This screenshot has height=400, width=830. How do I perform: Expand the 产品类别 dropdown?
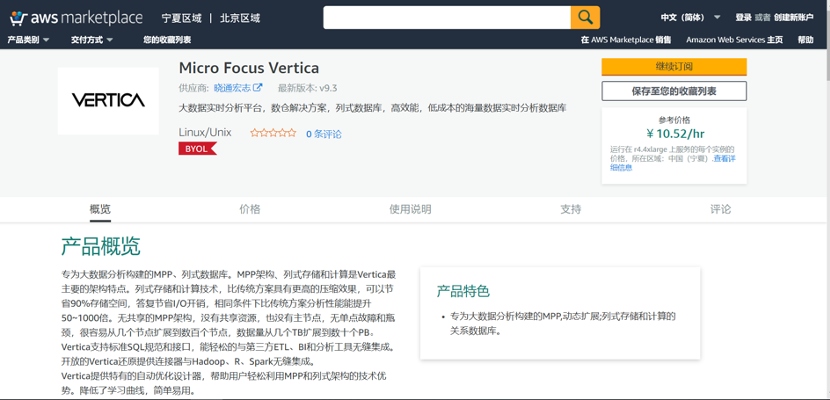pos(28,40)
